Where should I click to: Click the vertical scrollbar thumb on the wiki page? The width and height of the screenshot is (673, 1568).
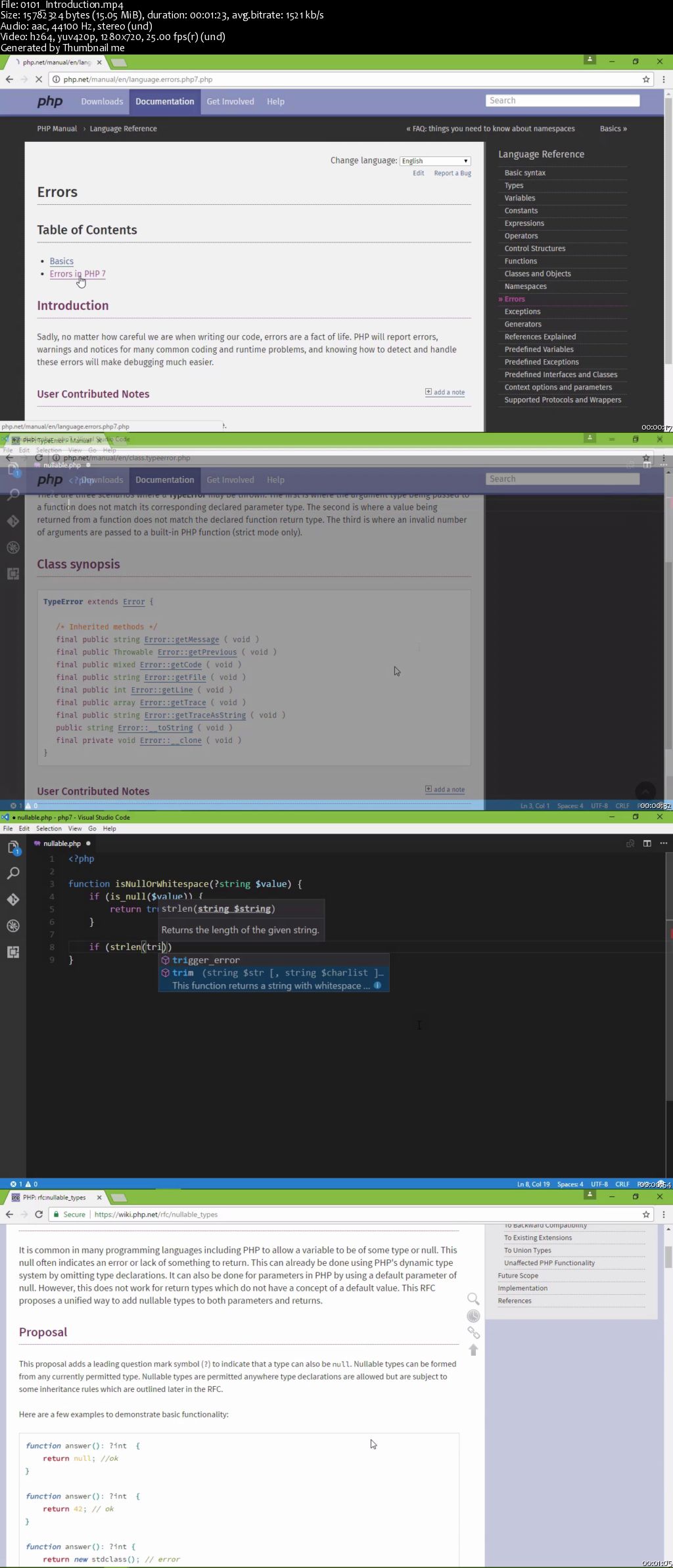click(668, 1257)
